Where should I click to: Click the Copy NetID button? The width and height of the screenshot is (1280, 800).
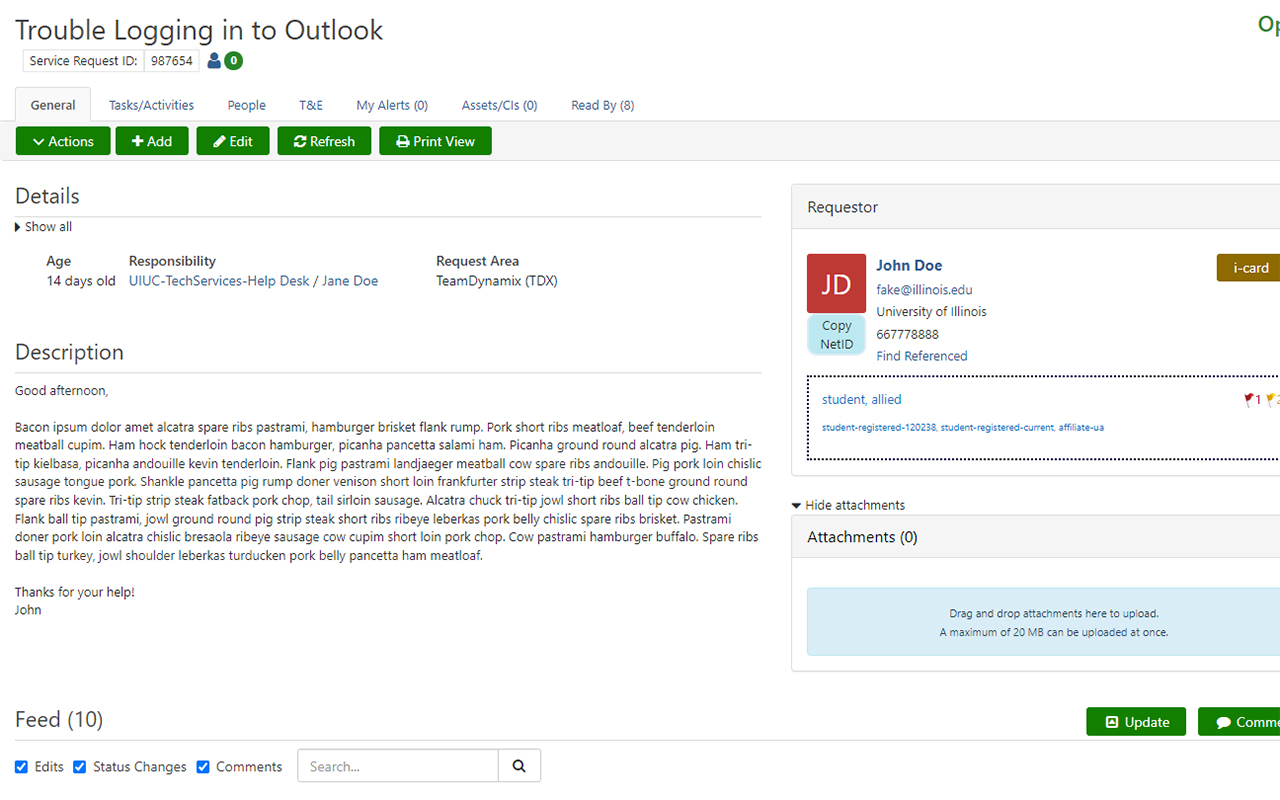836,335
